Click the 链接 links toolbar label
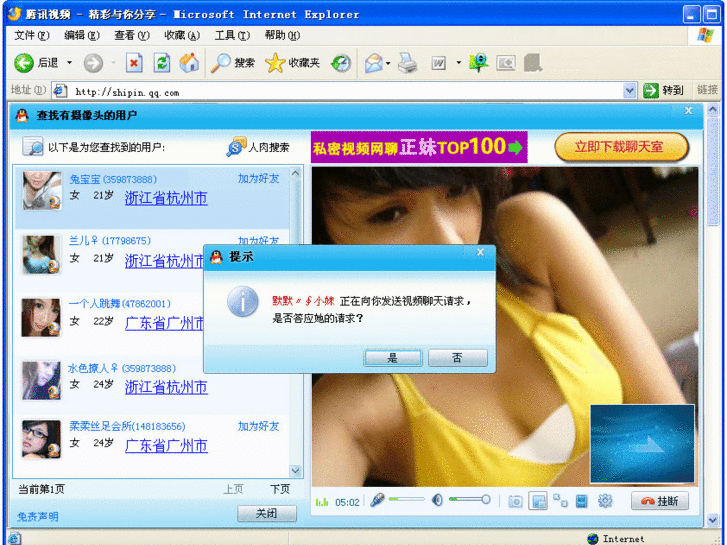 point(708,90)
